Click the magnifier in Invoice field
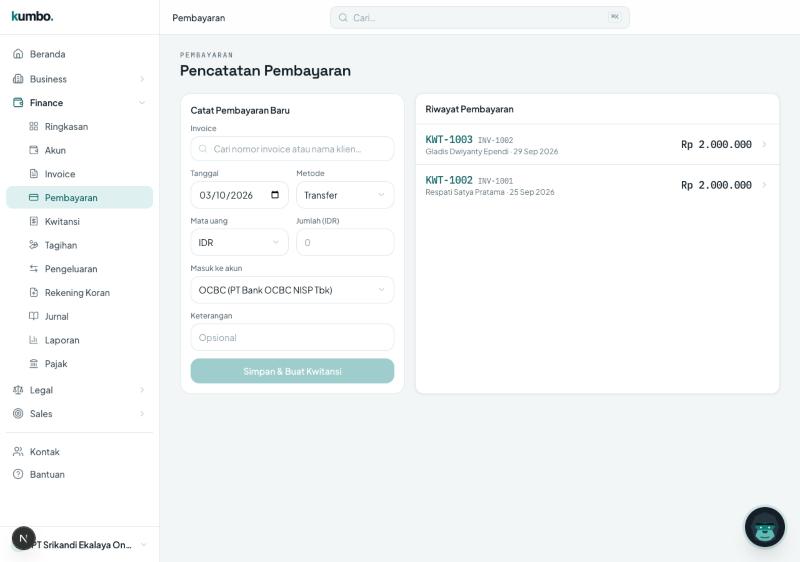Screen dimensions: 800x562 point(203,149)
